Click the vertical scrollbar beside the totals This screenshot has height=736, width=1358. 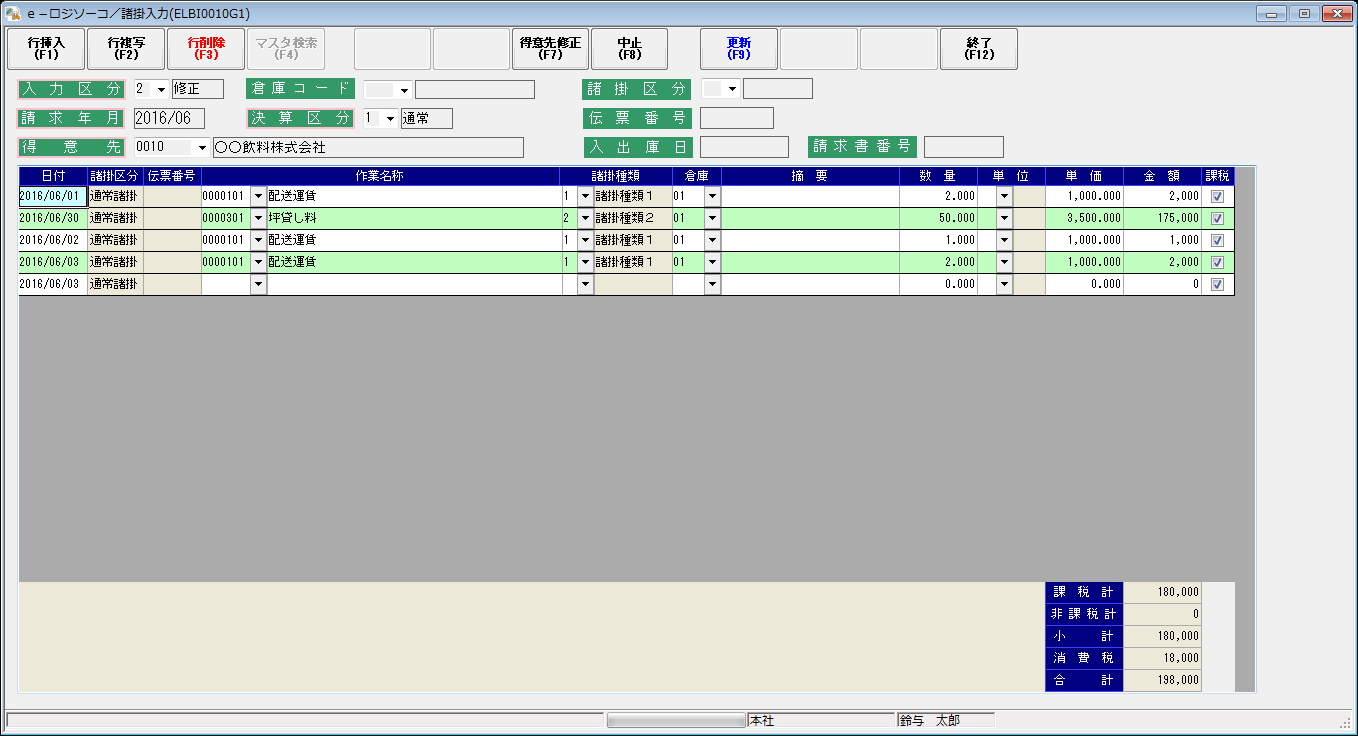point(1244,636)
